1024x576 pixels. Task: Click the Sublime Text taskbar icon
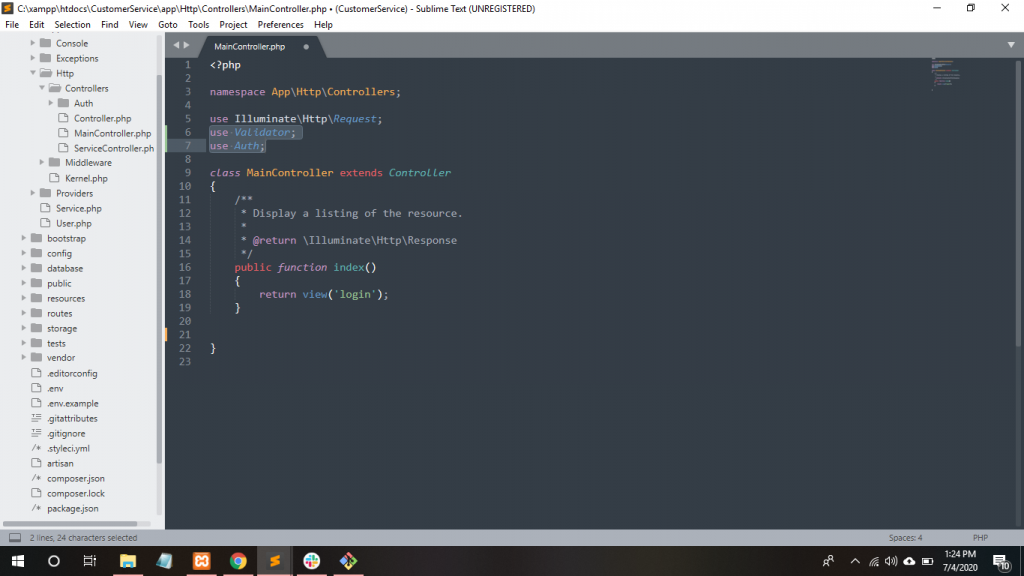[x=274, y=561]
